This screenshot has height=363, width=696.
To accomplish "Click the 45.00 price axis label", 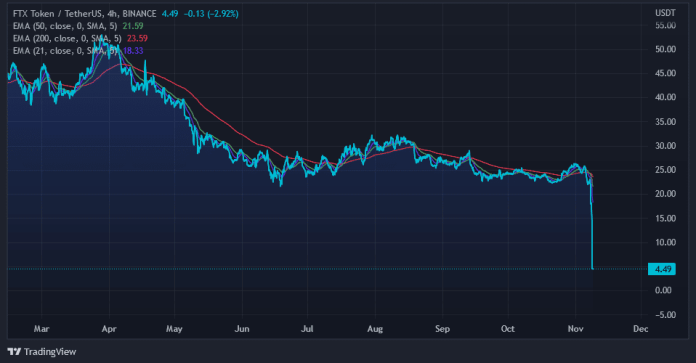I will 665,73.
